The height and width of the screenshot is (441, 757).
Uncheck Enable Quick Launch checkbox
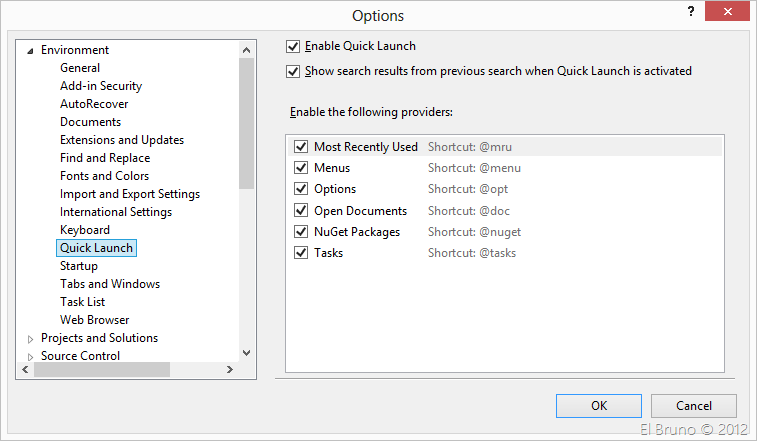(x=293, y=46)
